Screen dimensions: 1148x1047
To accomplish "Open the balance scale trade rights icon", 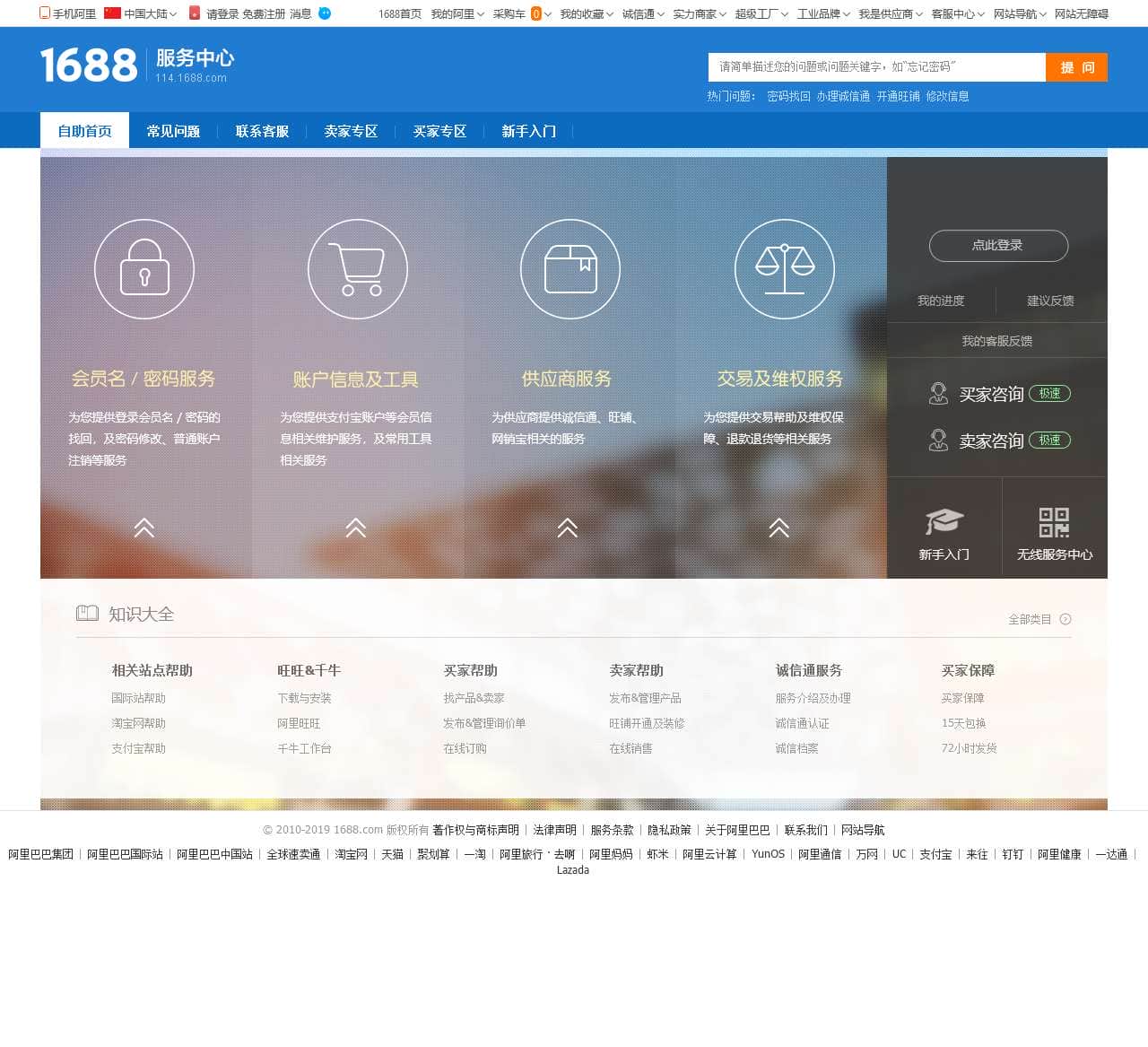I will point(785,269).
